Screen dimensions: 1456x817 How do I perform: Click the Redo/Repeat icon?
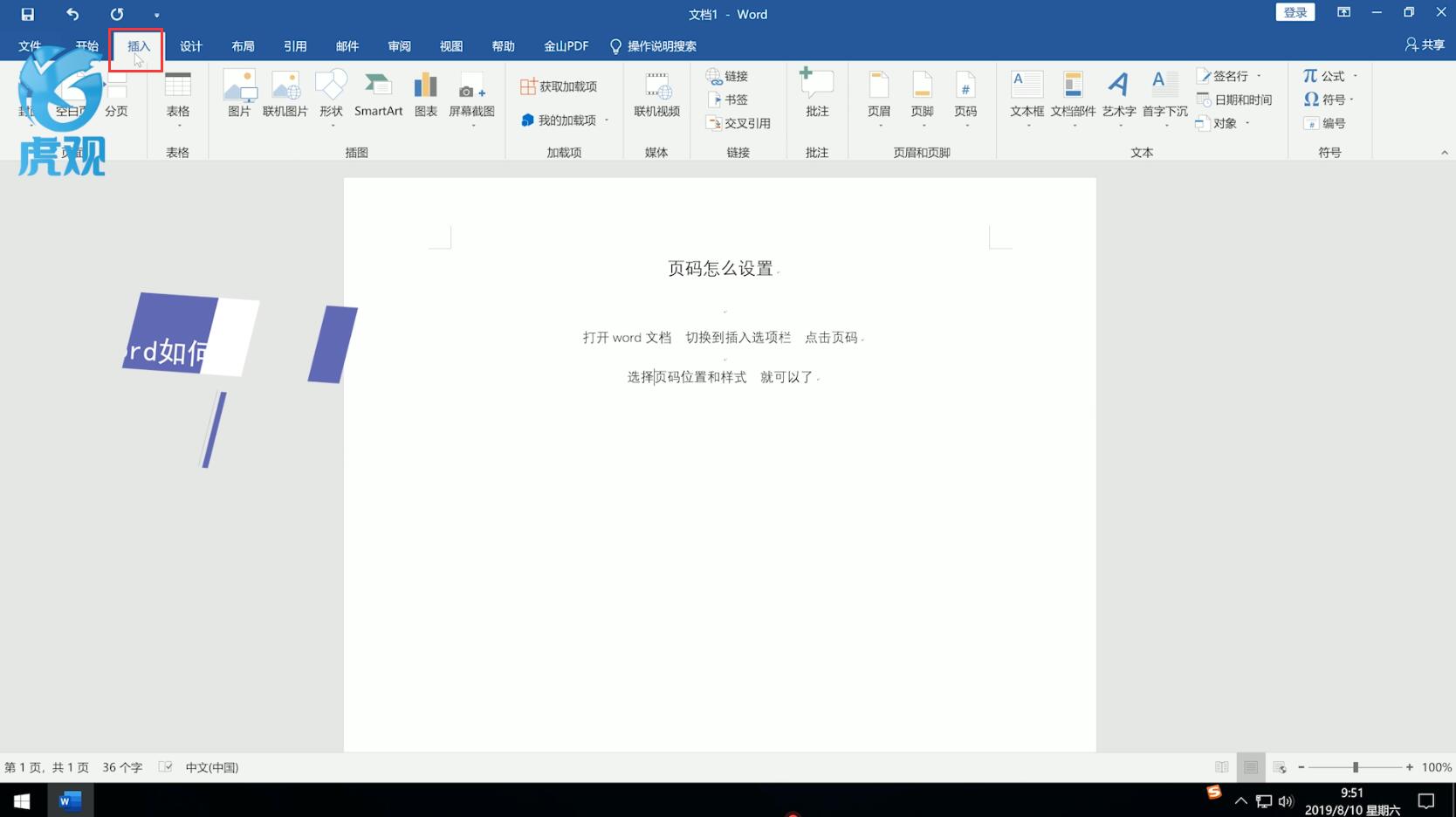(x=116, y=14)
